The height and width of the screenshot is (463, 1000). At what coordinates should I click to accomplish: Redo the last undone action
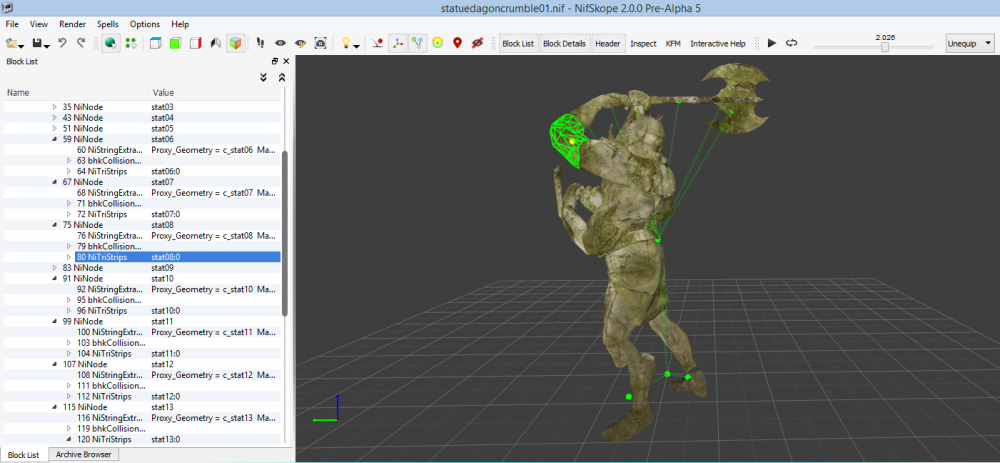coord(81,43)
